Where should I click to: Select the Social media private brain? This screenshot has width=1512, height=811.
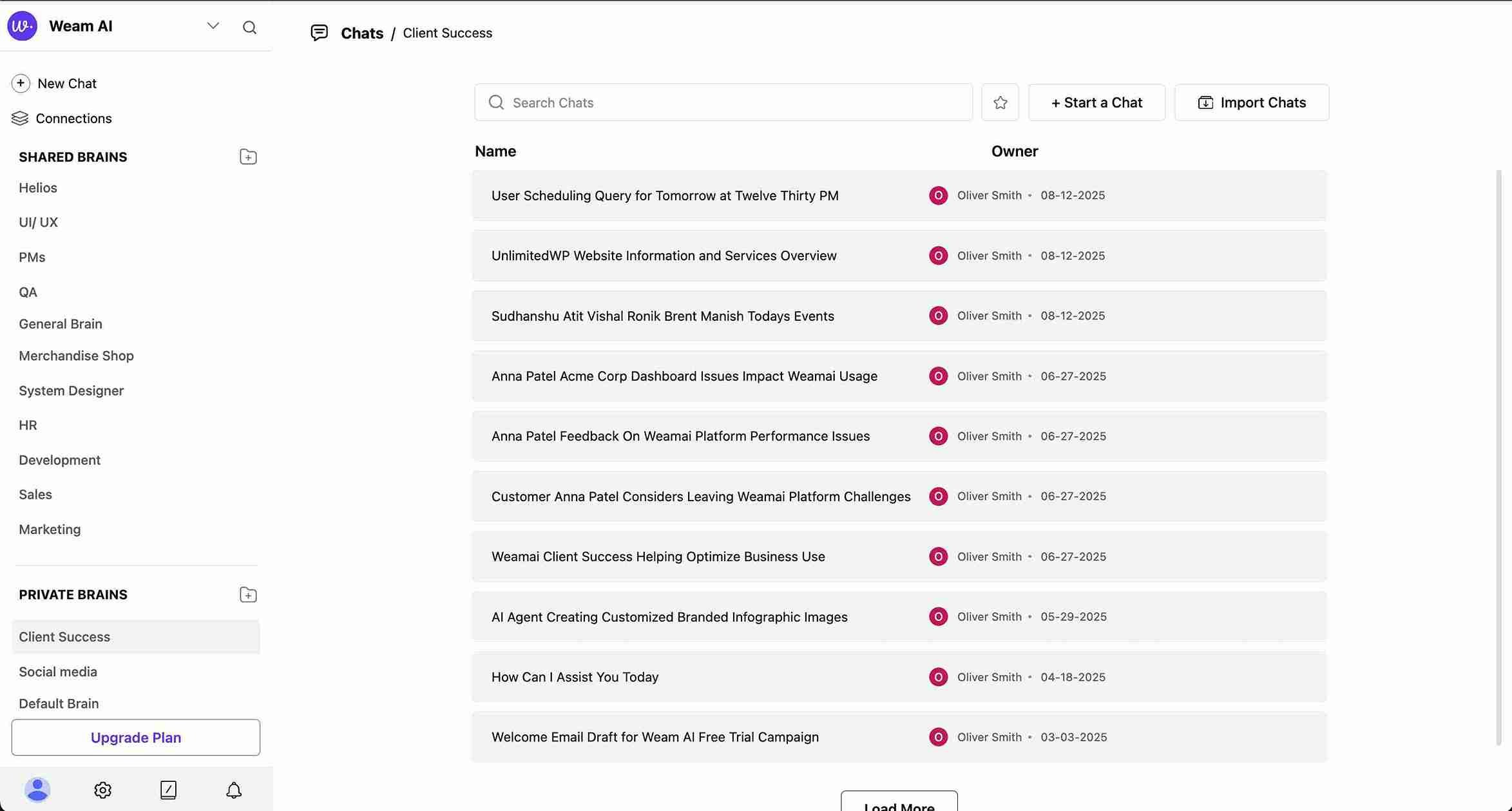pos(58,672)
